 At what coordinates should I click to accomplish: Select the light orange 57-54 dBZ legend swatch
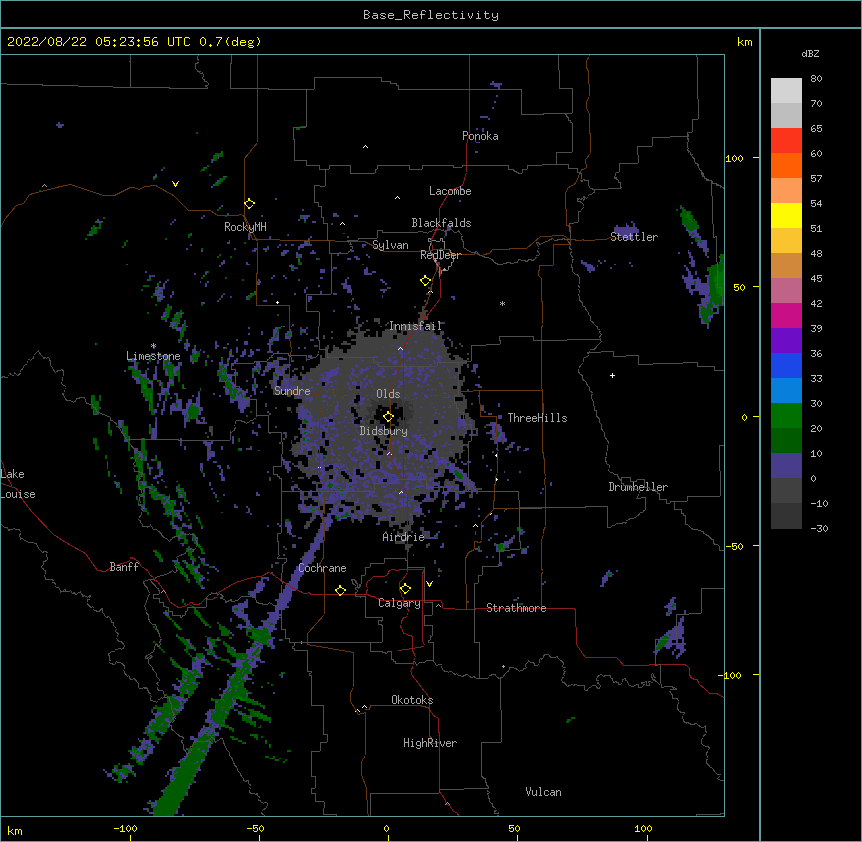coord(786,191)
